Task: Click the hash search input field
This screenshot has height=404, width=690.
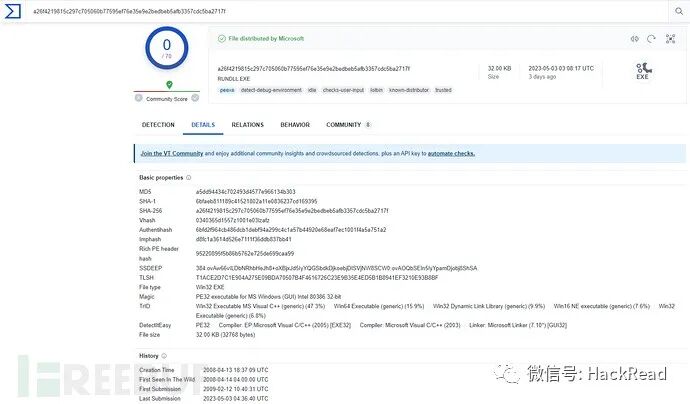Action: (348, 11)
